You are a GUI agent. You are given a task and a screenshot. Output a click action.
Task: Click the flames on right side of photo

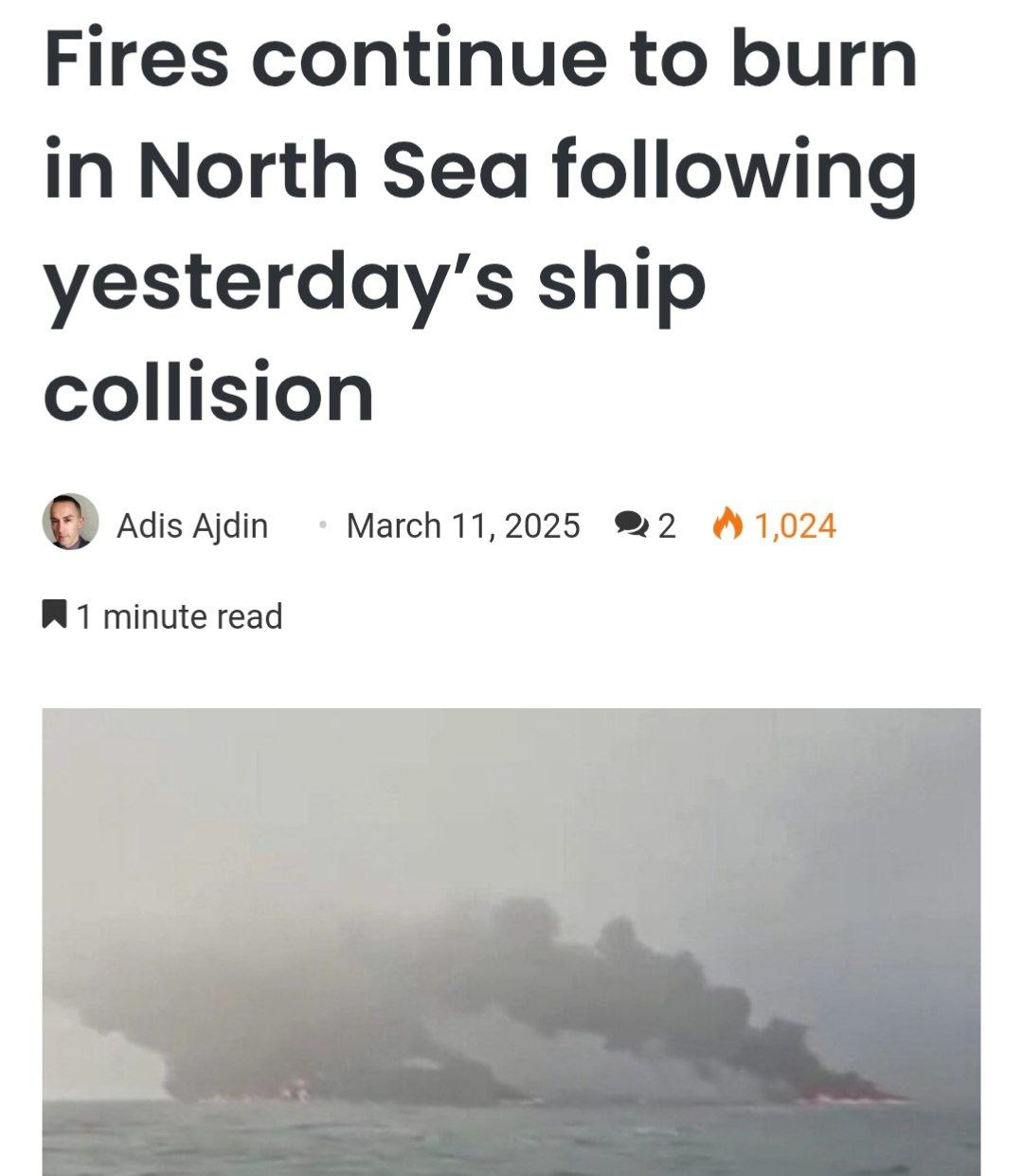(843, 1096)
